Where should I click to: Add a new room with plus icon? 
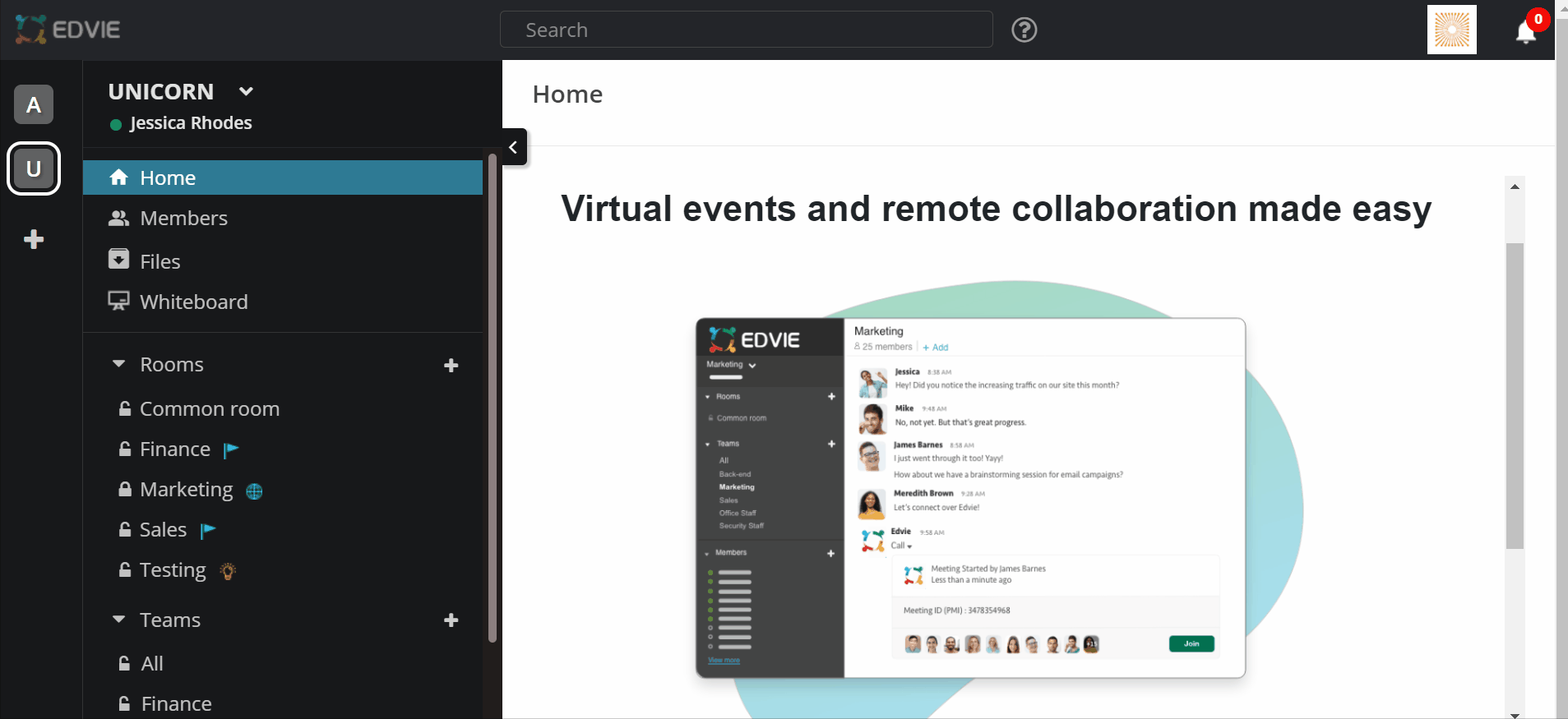point(451,366)
